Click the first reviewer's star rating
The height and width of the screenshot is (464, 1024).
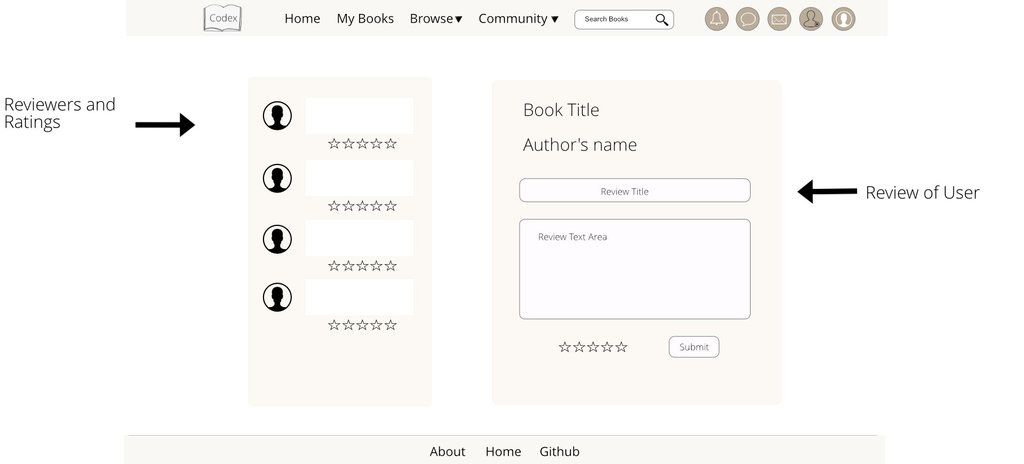362,144
